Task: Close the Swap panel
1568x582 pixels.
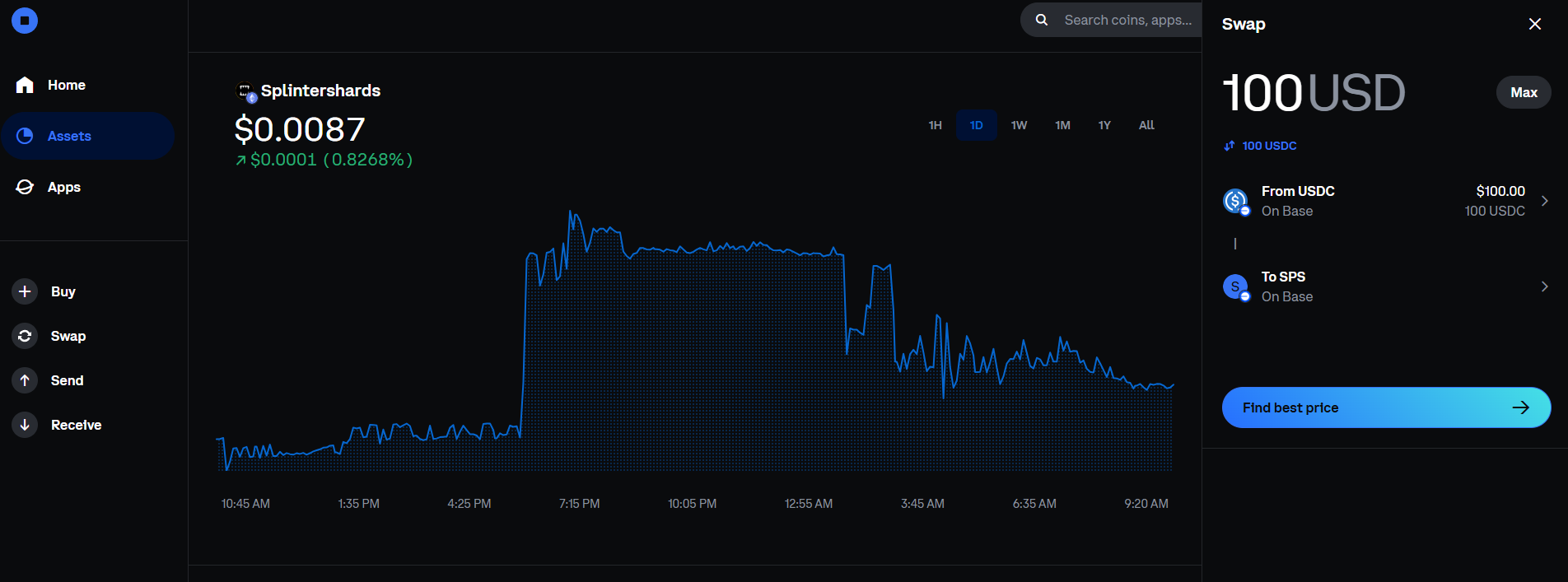Action: [1535, 24]
